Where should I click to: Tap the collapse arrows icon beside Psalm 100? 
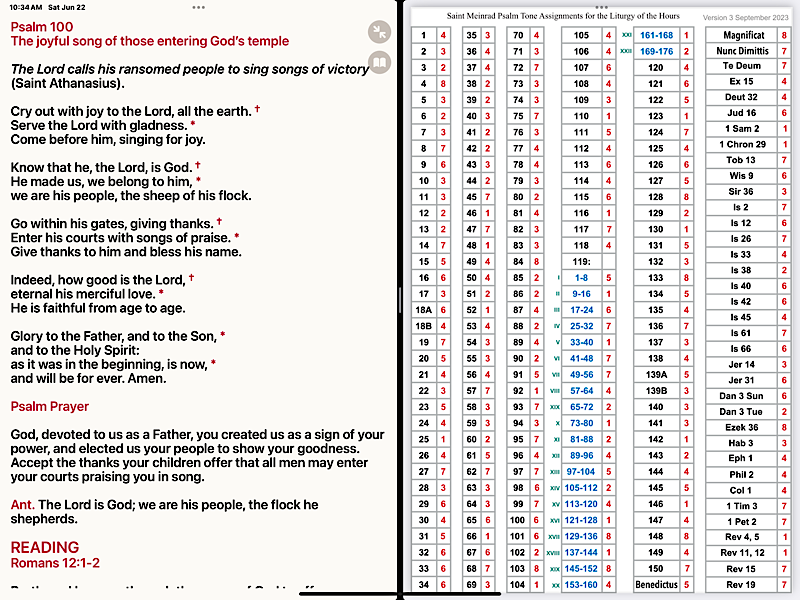[x=379, y=32]
